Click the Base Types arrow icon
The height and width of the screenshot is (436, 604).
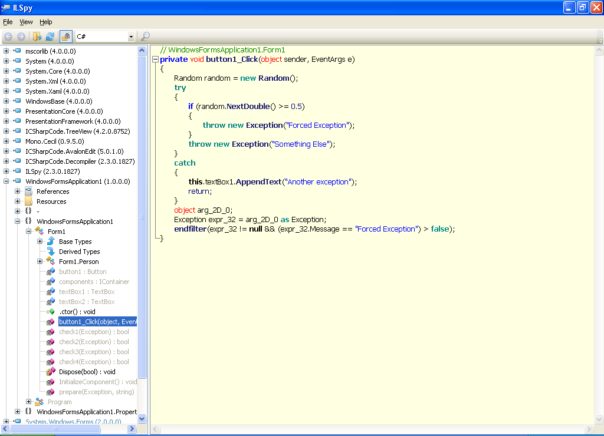coord(51,241)
